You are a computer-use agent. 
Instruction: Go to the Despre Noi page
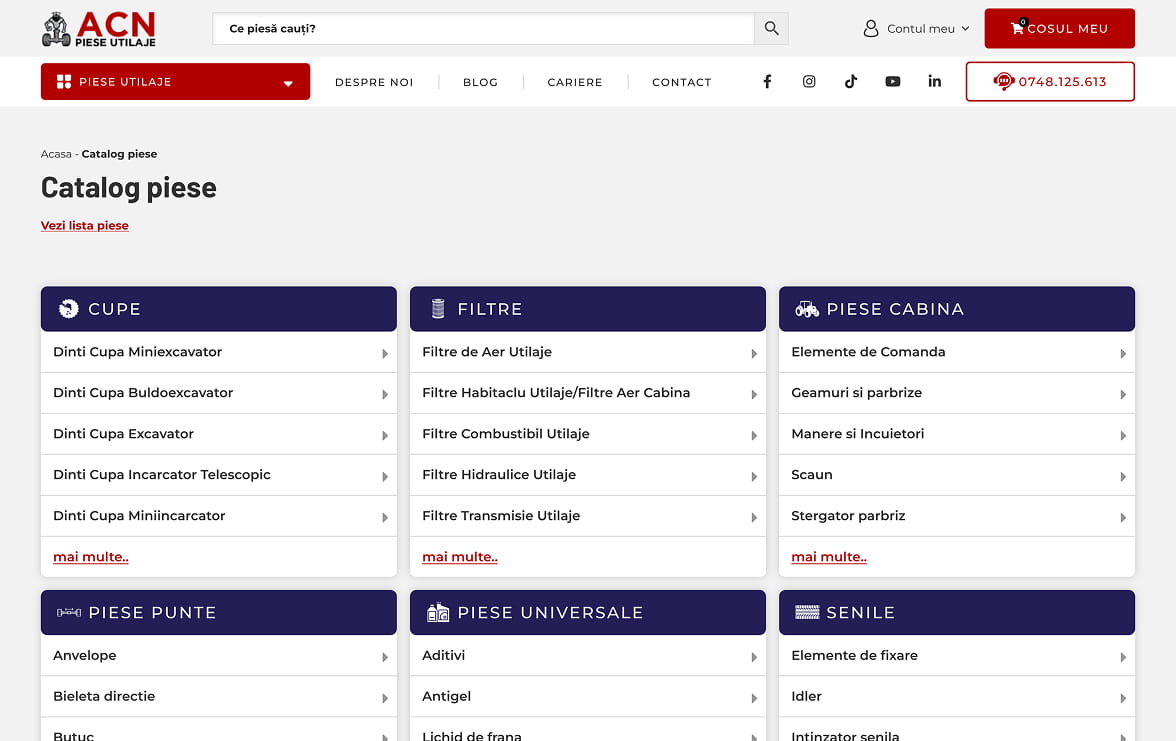(x=374, y=82)
